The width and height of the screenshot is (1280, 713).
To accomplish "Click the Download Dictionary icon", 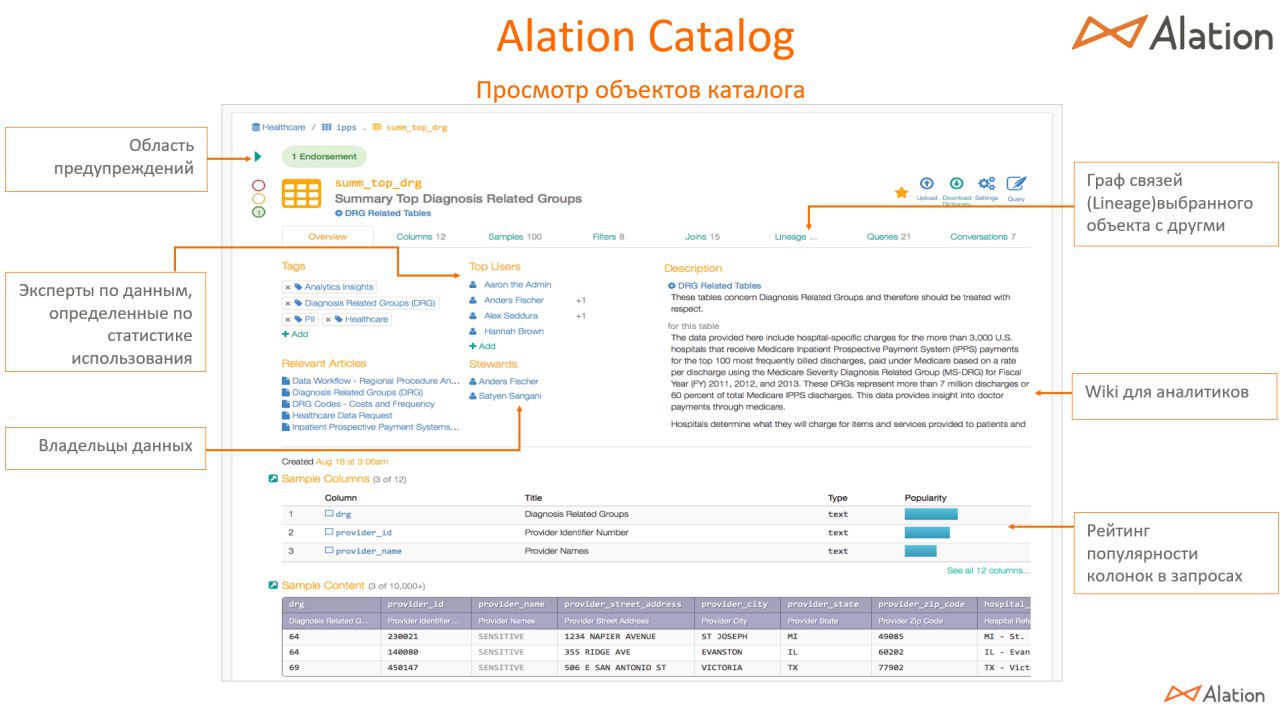I will click(x=956, y=184).
